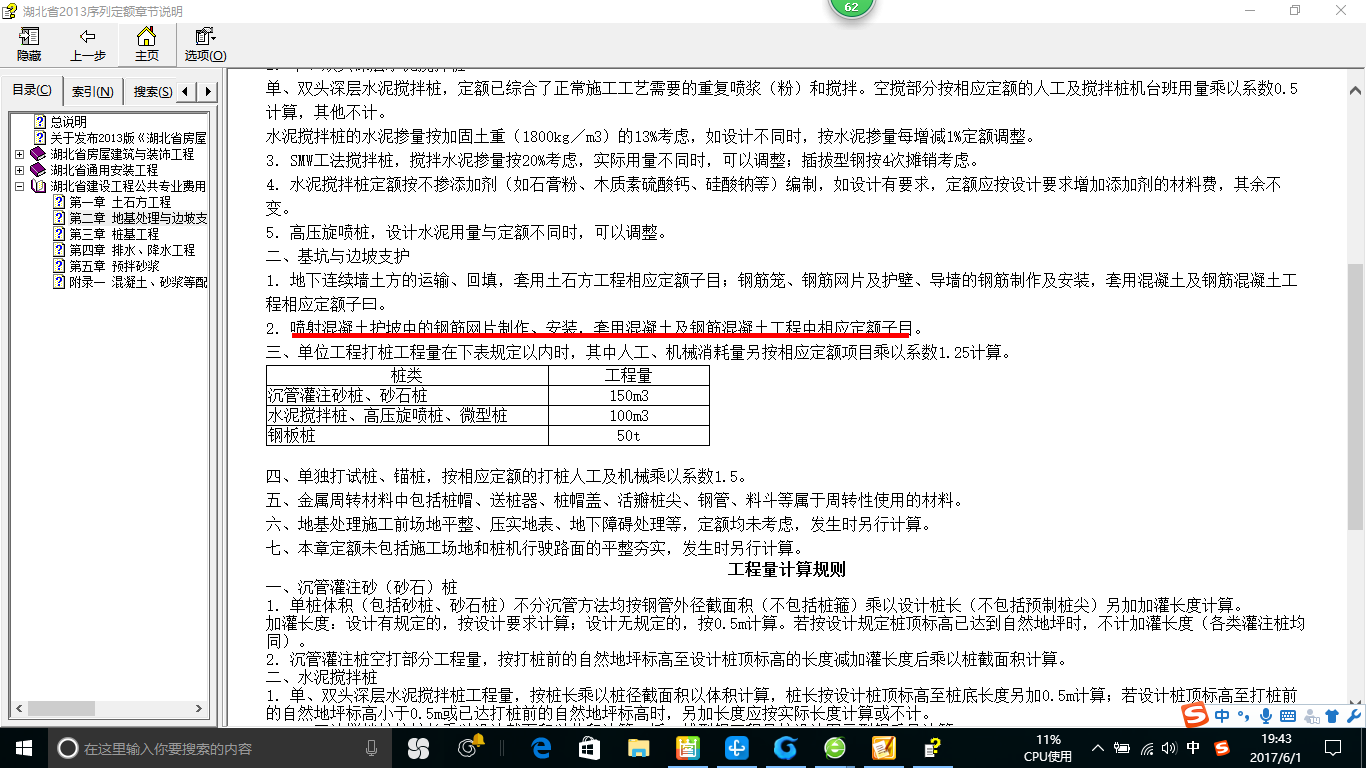Open the Action Center notification icon
1366x768 pixels.
[x=1334, y=748]
